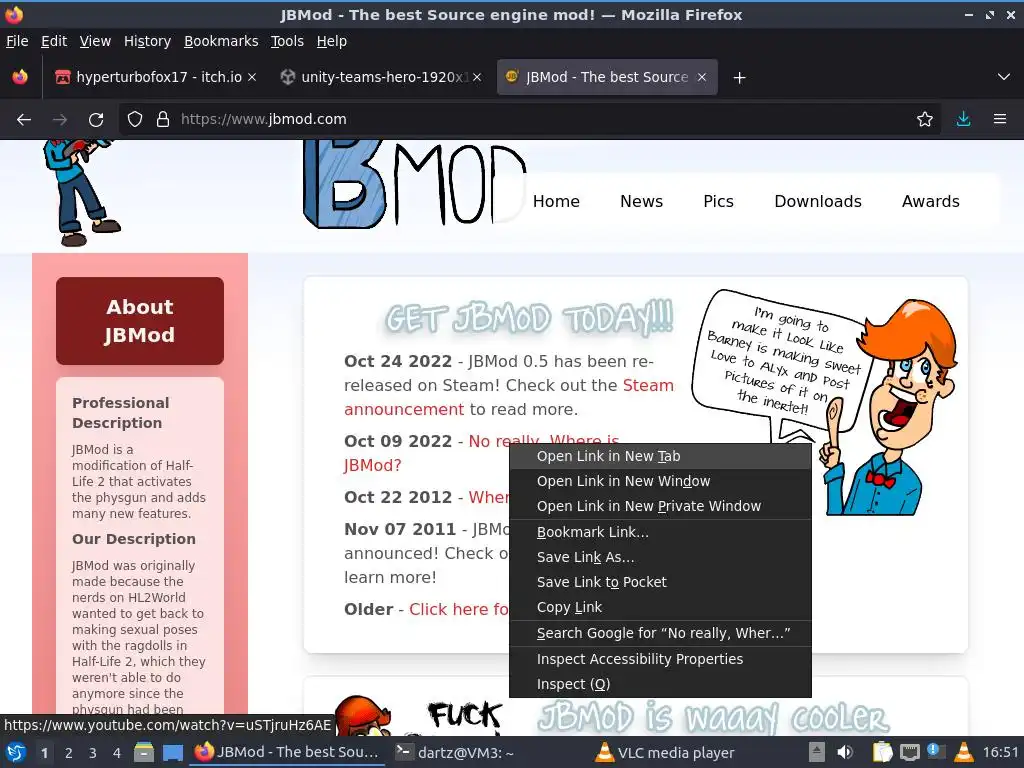Open the volume speaker tray icon
Screen dimensions: 1024x768
845,752
